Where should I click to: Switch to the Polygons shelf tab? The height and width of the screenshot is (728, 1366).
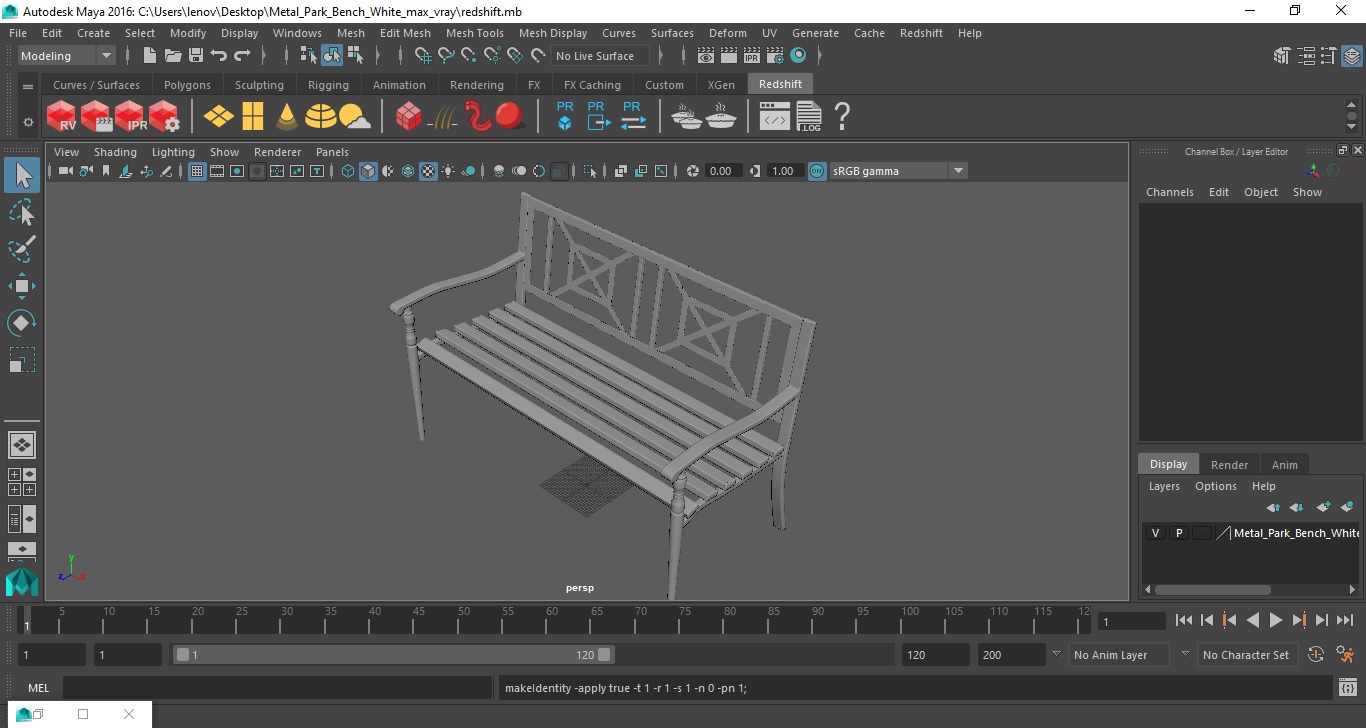coord(187,85)
